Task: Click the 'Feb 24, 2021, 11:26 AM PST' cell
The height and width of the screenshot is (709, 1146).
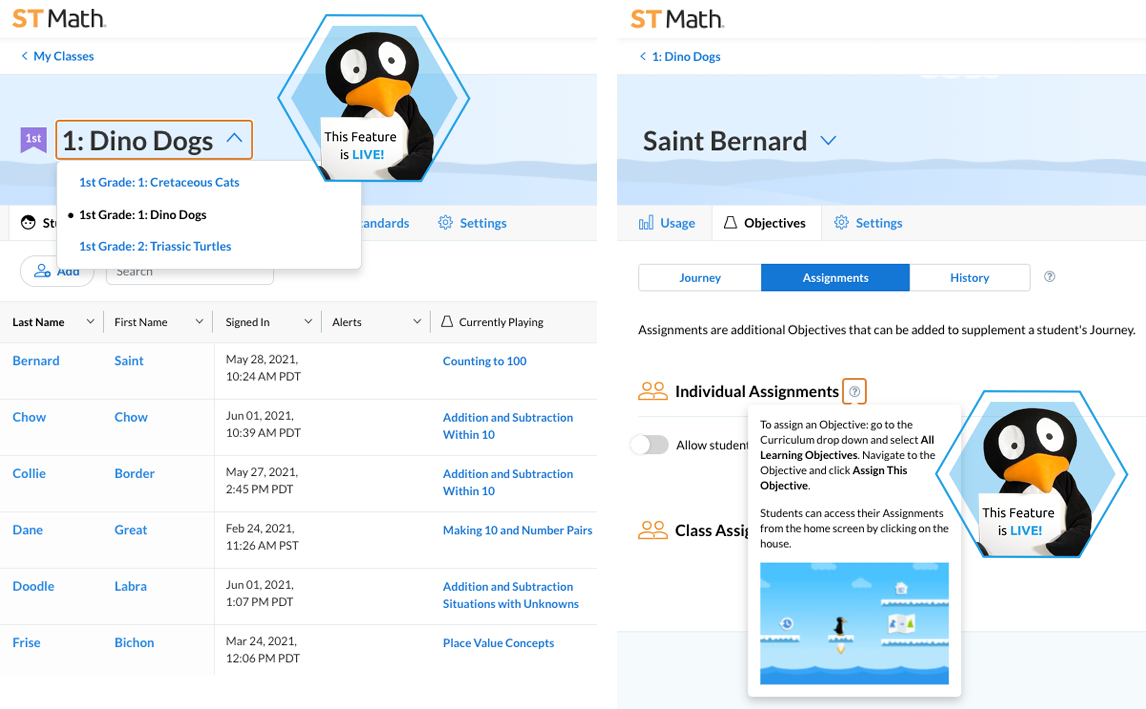Action: 262,537
